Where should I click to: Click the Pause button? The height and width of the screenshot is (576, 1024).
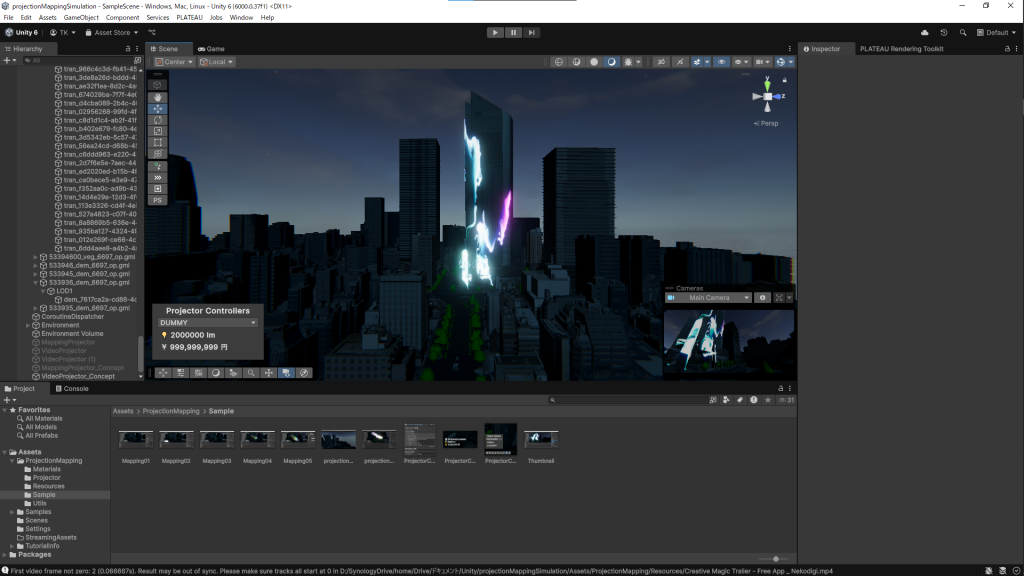pyautogui.click(x=513, y=33)
